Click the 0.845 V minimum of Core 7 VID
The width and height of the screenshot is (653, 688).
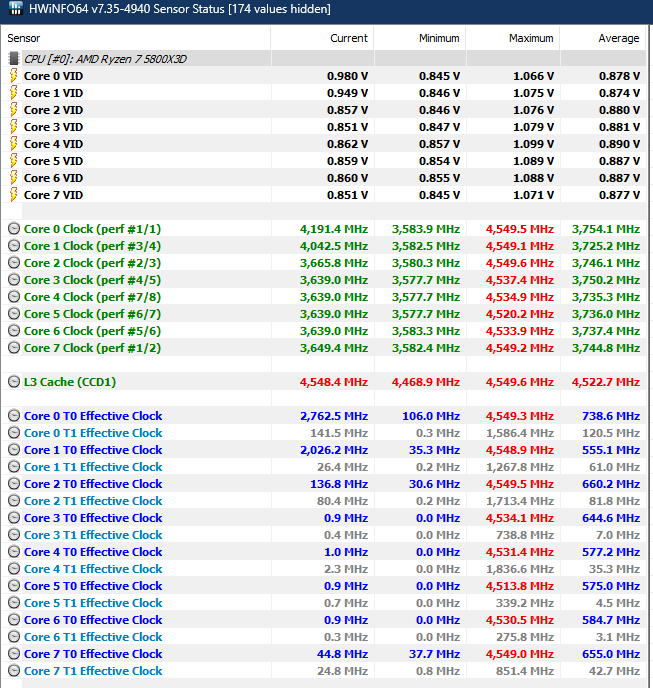[x=439, y=195]
